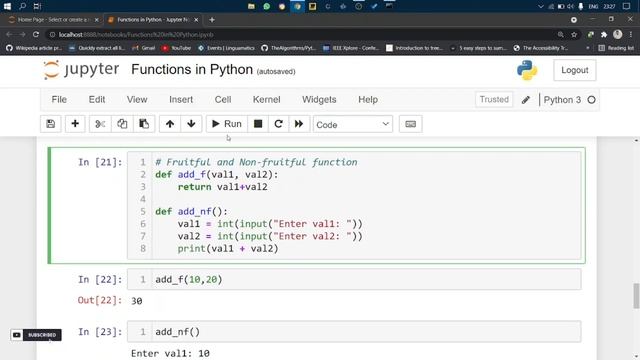Save notebook with floppy disk icon

coord(51,124)
